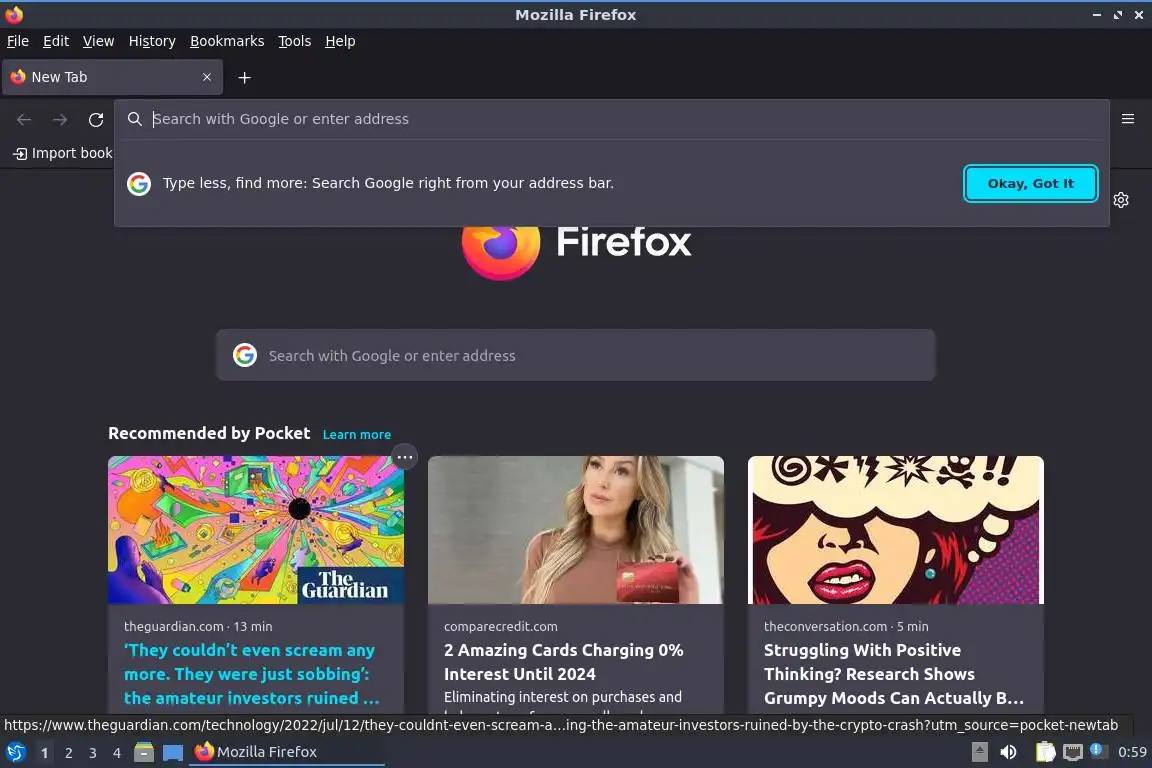This screenshot has width=1152, height=768.
Task: Reload the current page
Action: point(96,119)
